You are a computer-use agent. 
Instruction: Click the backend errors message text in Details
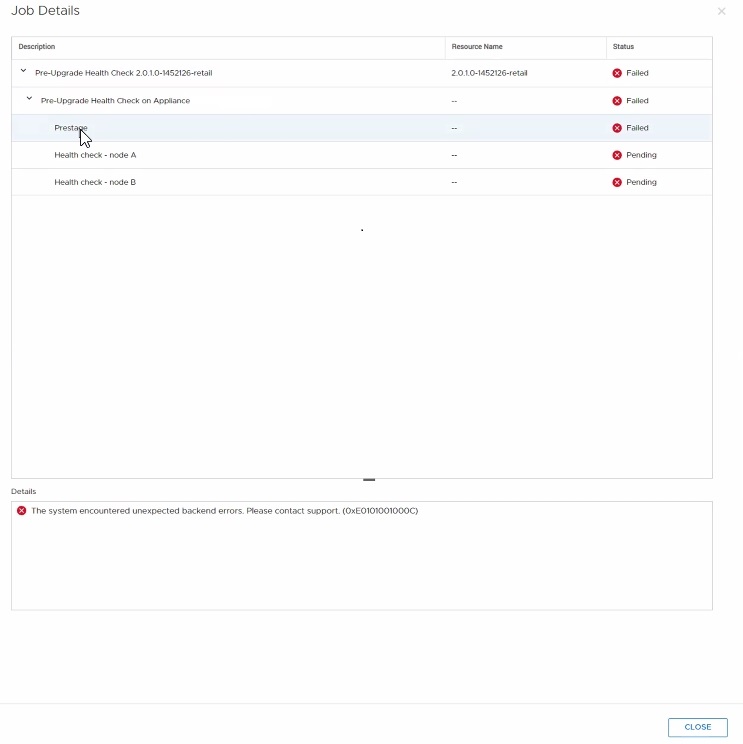coord(224,511)
